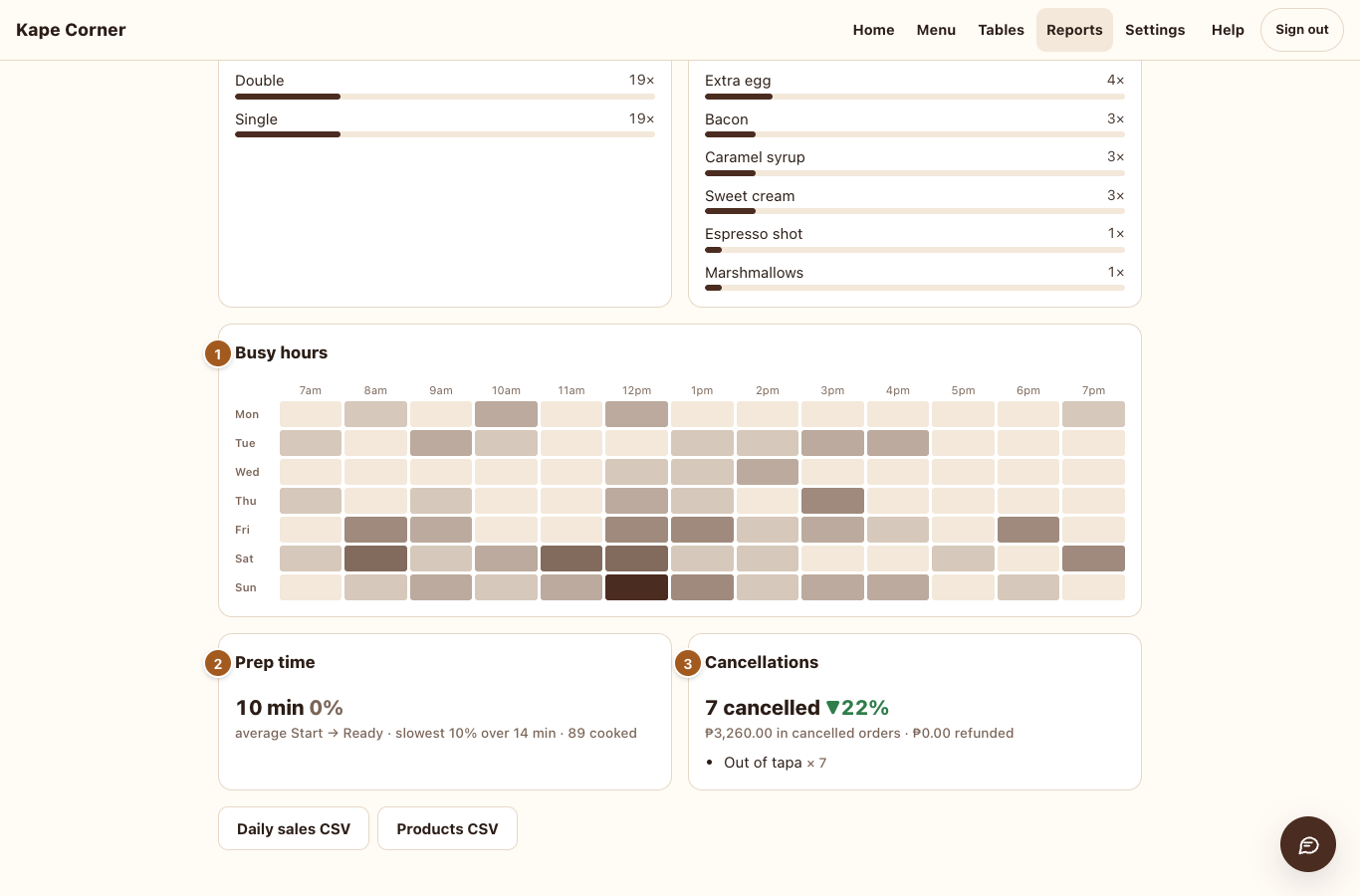Screen dimensions: 1360x896
Task: Open the Help page
Action: (1228, 30)
